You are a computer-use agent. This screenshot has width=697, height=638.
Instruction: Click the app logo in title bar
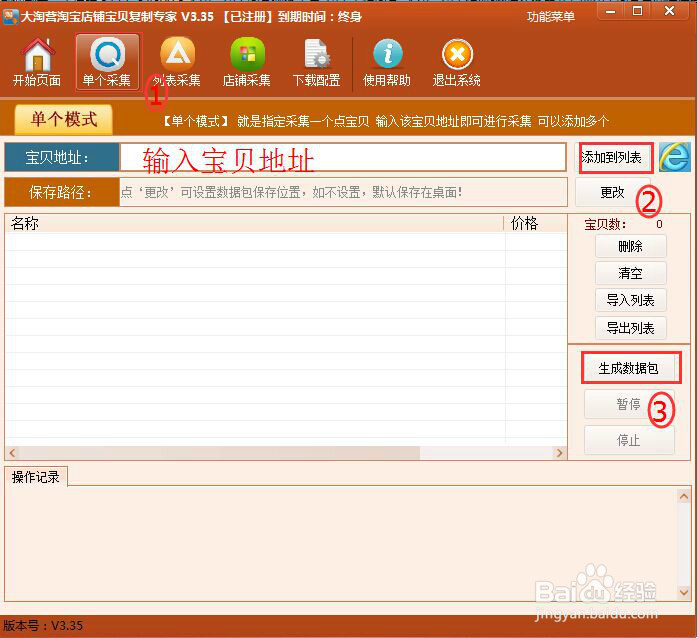click(10, 16)
